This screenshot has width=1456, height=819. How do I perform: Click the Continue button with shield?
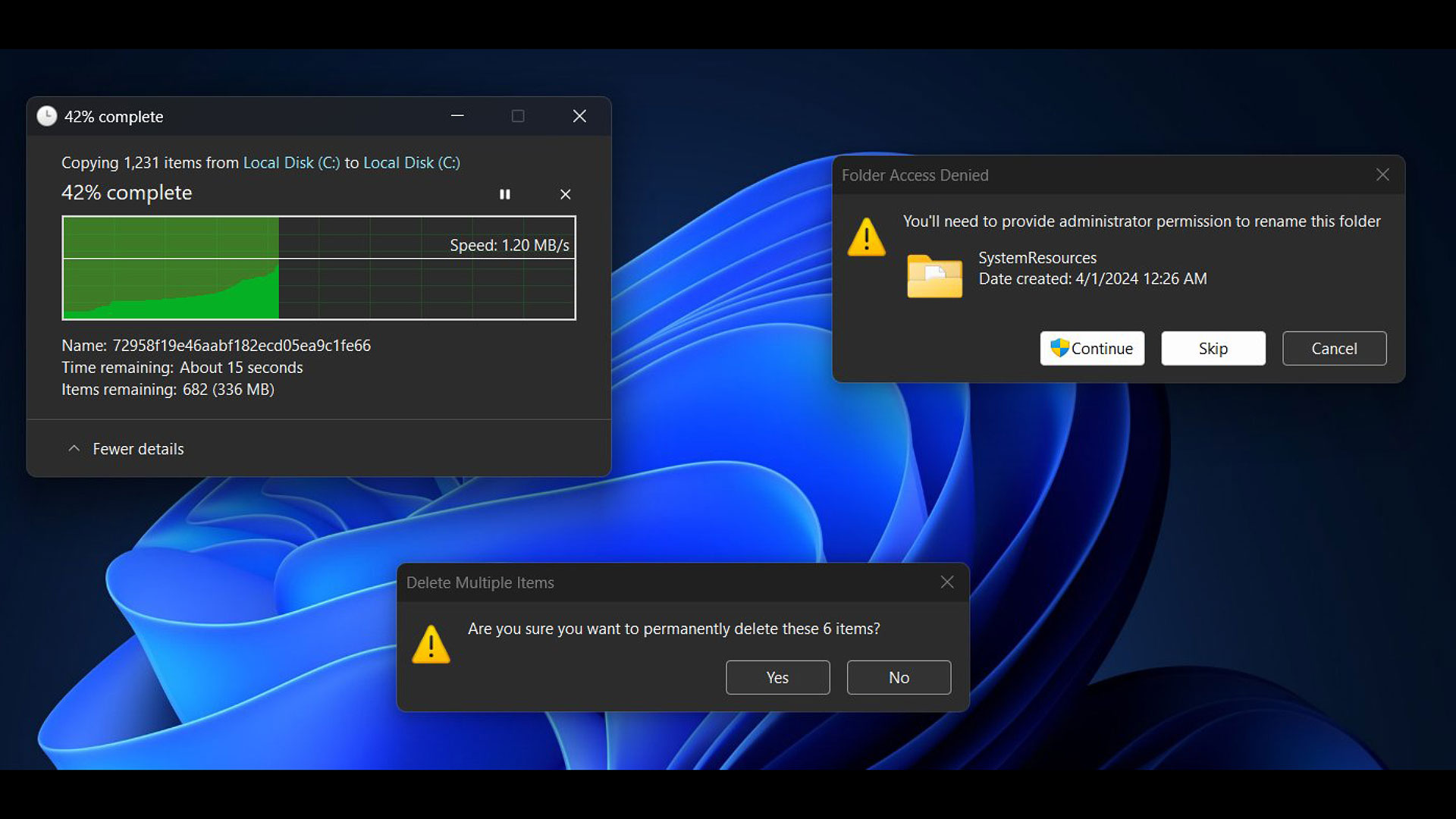coord(1092,348)
